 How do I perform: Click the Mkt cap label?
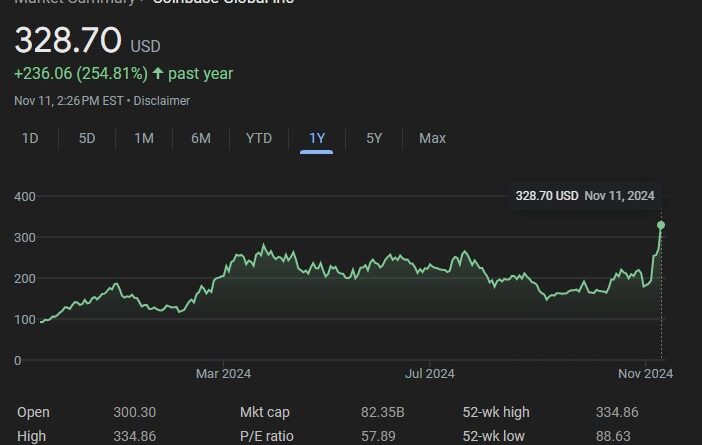click(265, 412)
